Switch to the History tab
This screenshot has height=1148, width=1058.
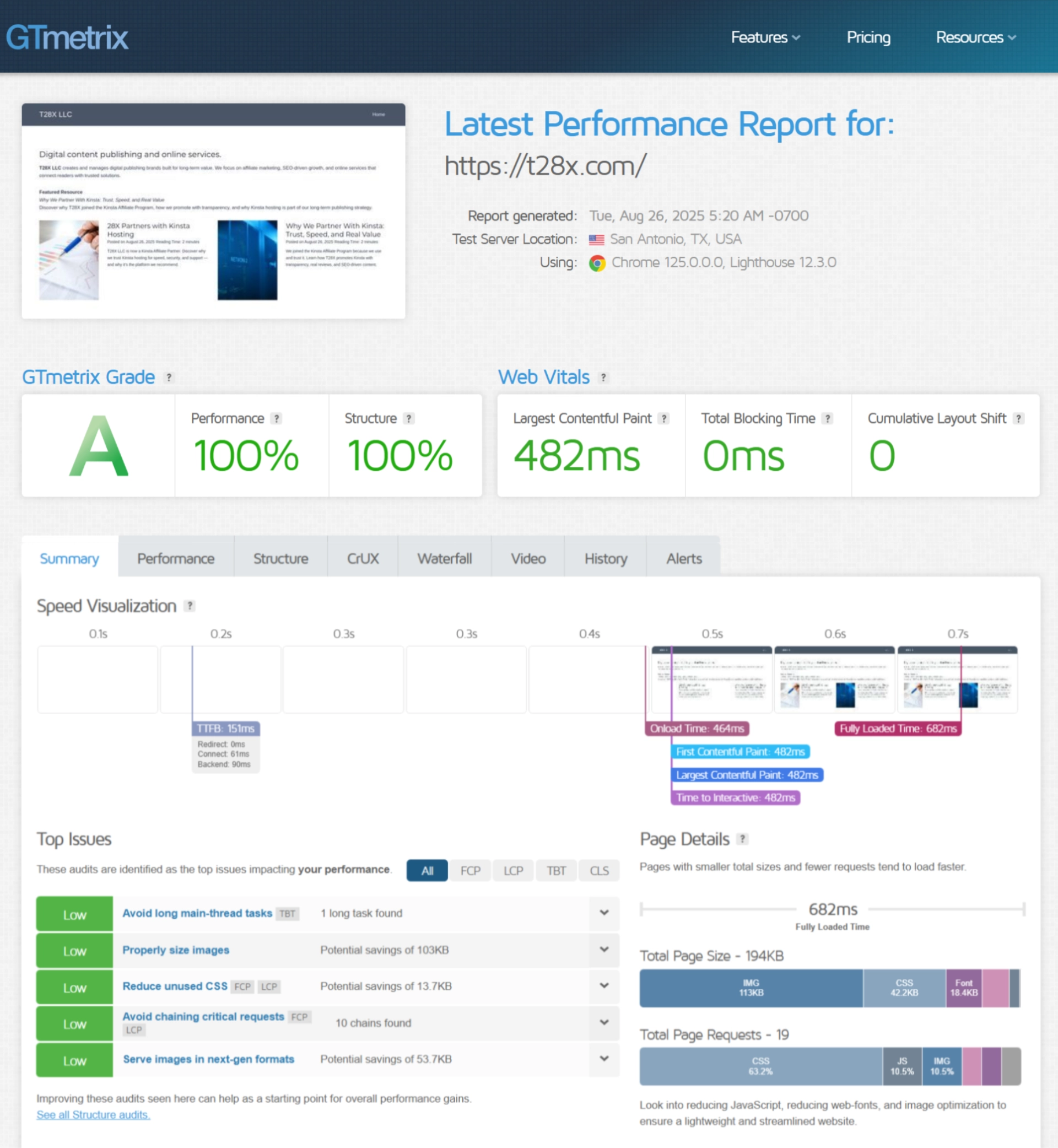(x=606, y=558)
